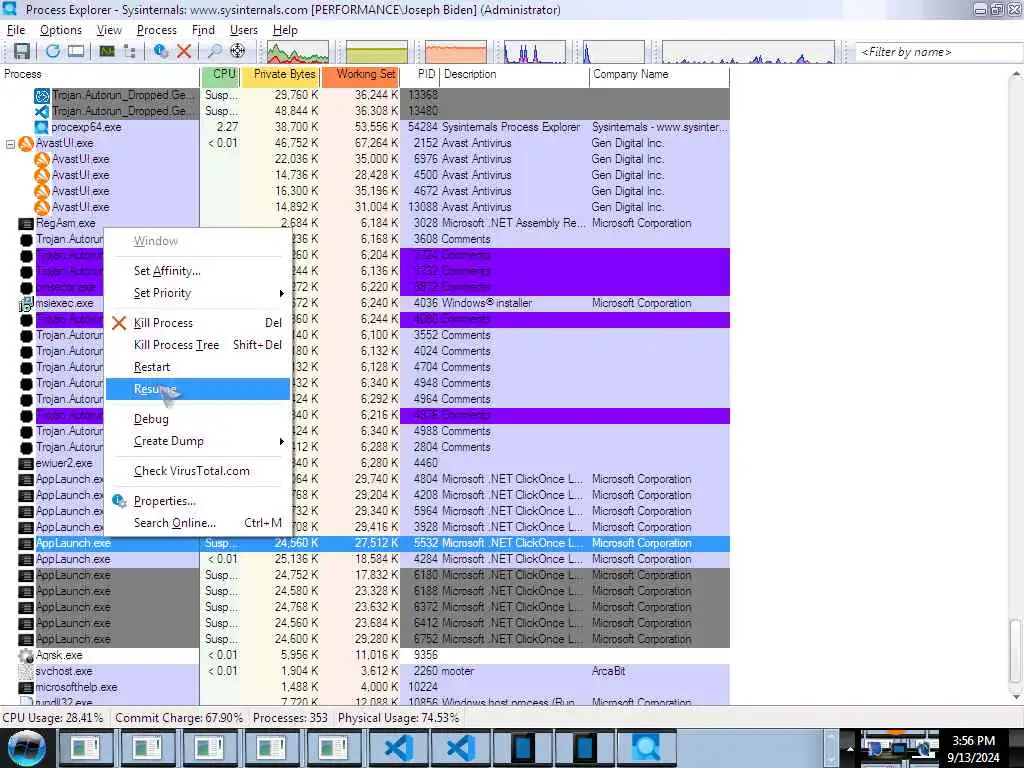The width and height of the screenshot is (1024, 768).
Task: Click the Refresh Now toolbar icon
Action: point(53,51)
